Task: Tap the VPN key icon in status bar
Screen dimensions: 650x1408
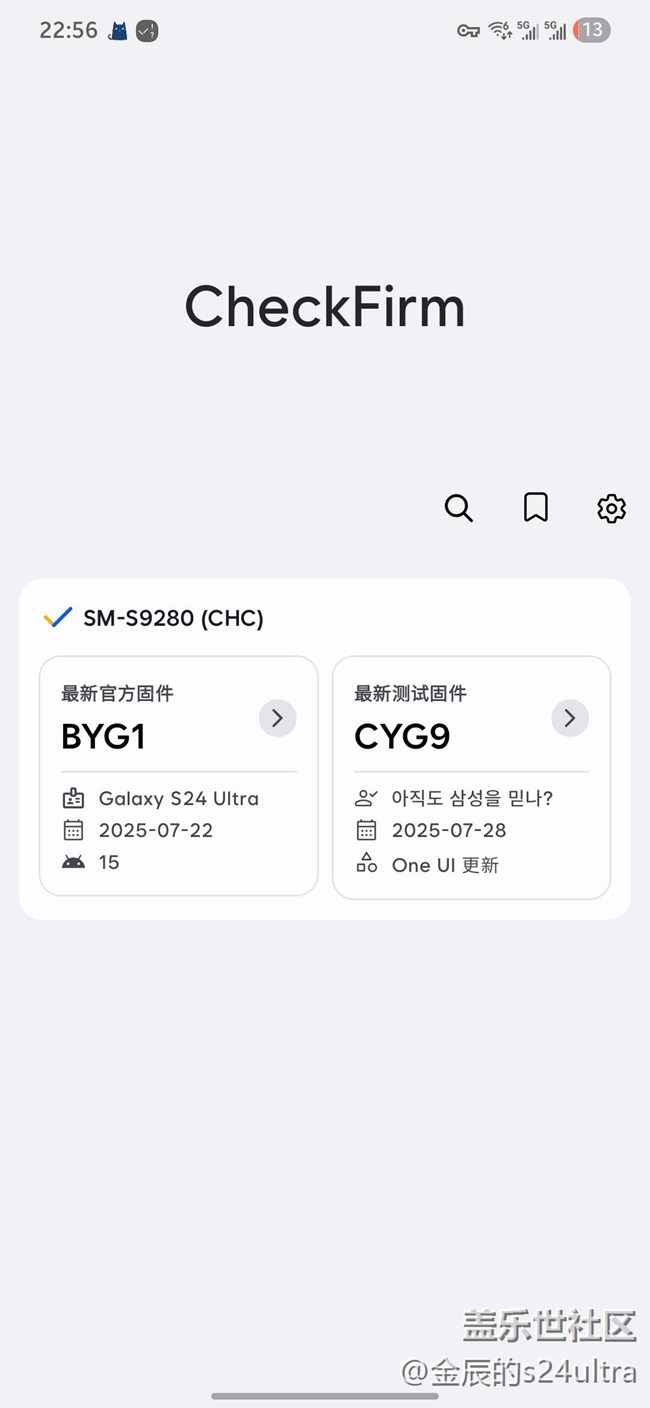Action: 468,31
